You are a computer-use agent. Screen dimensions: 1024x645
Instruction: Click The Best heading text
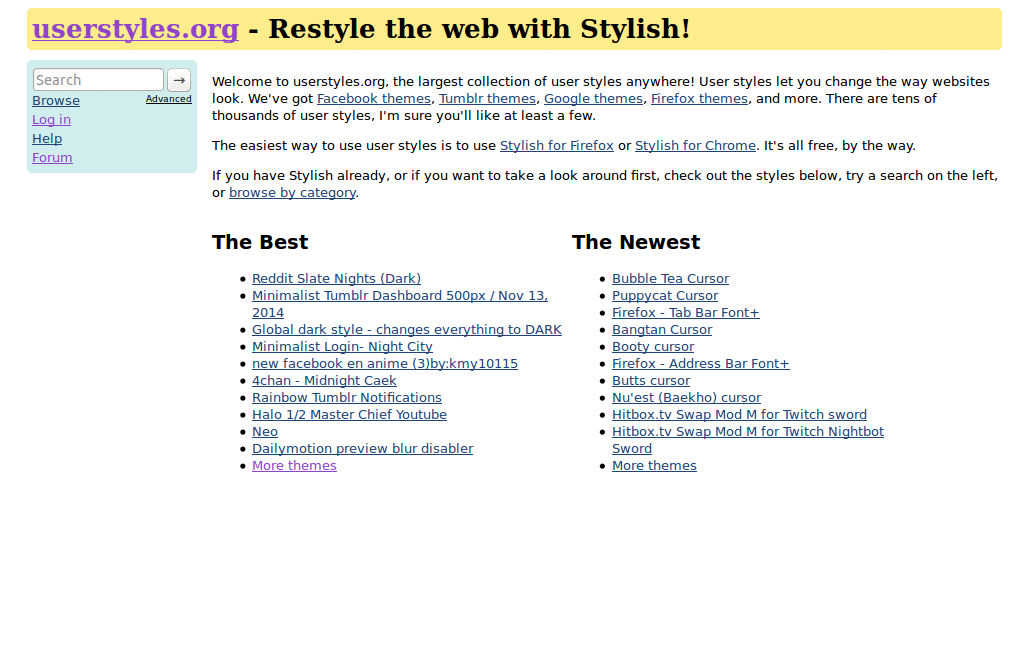260,242
